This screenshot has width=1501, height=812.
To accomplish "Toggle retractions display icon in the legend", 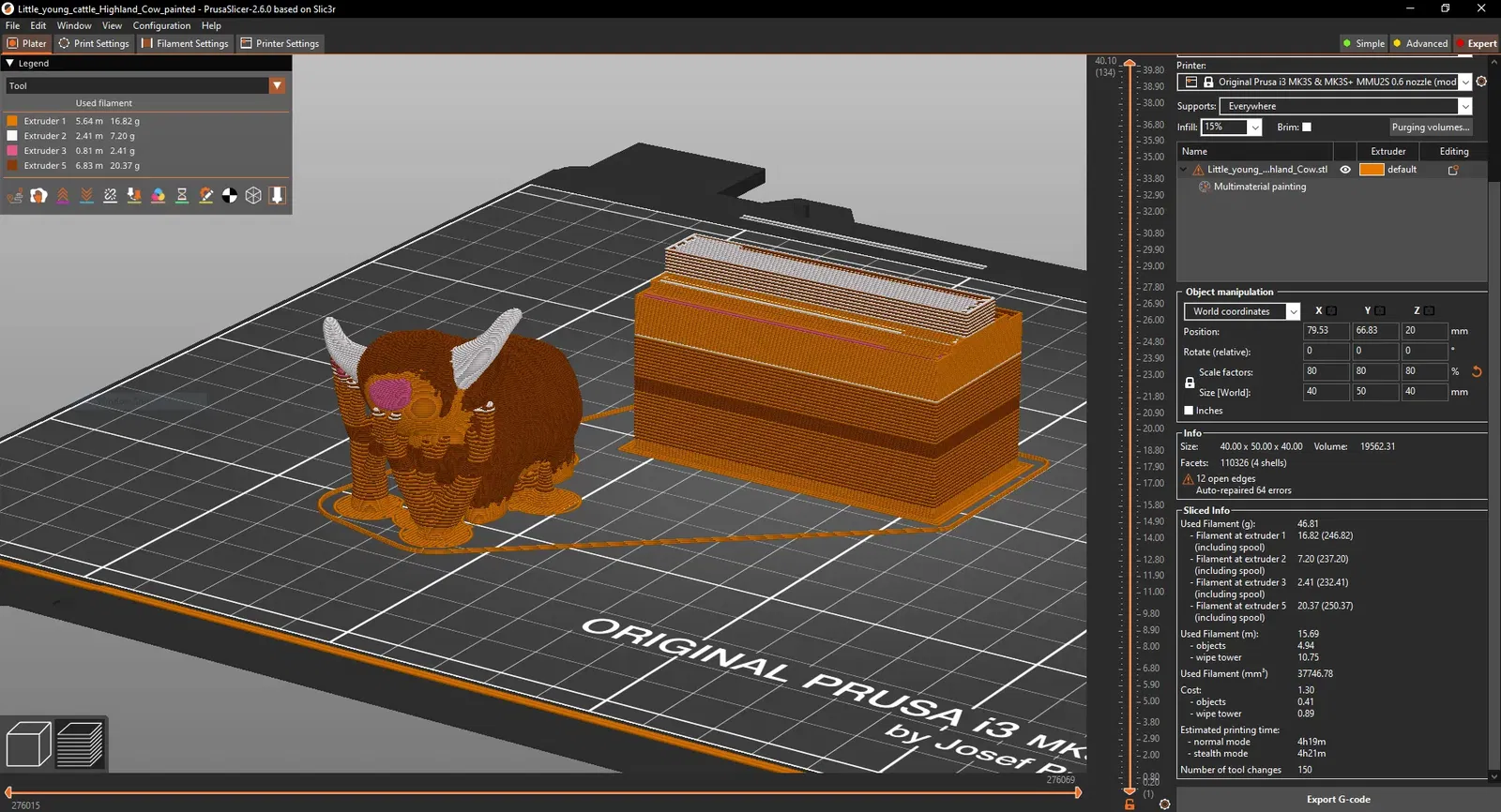I will (63, 195).
